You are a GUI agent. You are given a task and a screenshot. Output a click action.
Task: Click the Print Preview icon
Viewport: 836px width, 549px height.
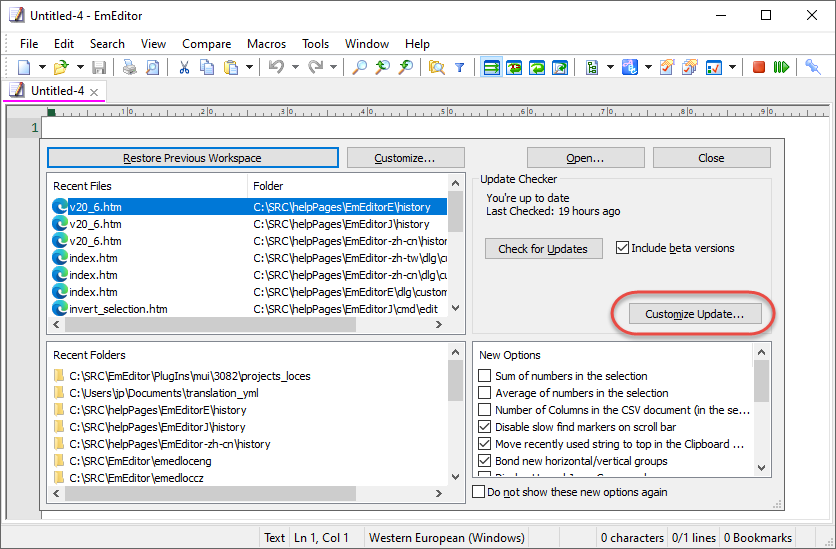[x=152, y=68]
